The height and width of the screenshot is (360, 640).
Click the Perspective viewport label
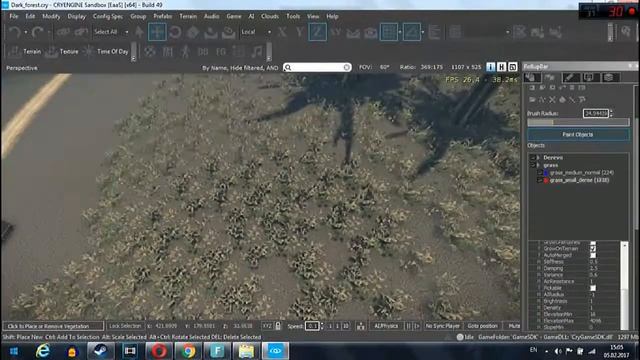pos(22,68)
